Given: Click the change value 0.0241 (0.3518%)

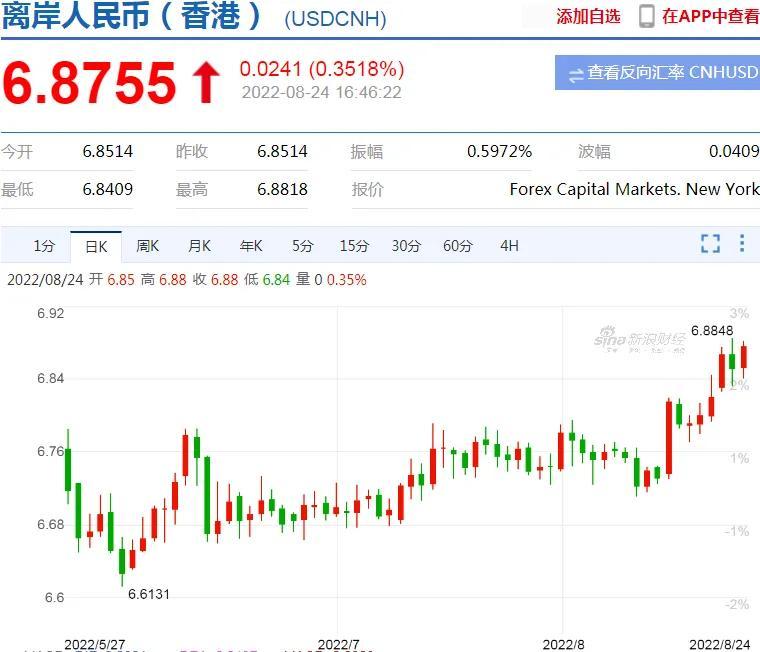Looking at the screenshot, I should (322, 69).
